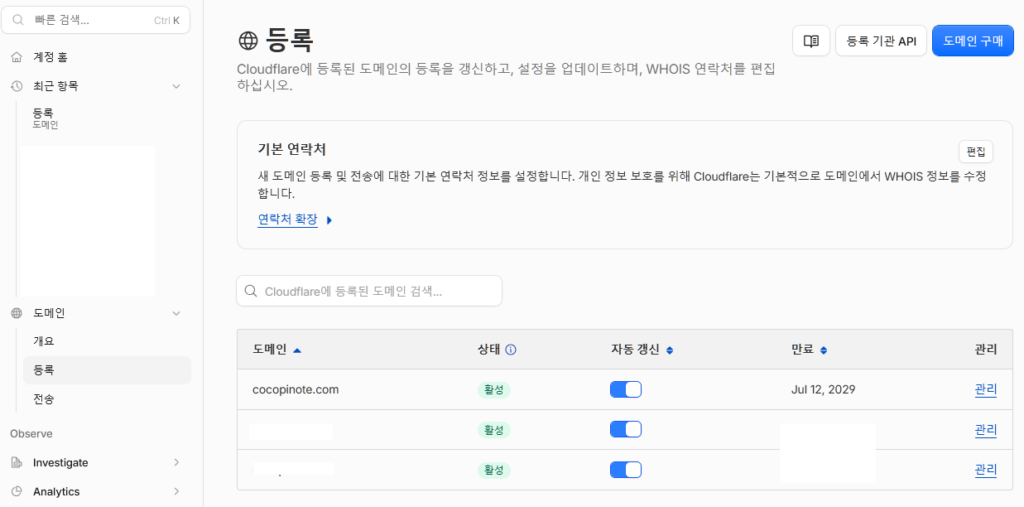Sort table by 만료 column
Viewport: 1024px width, 507px height.
pyautogui.click(x=824, y=350)
